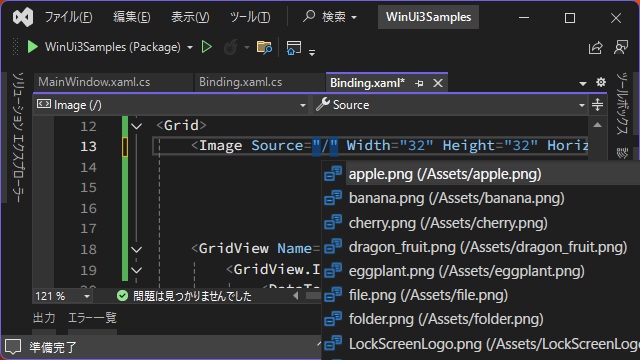Click WinUi3Samples (Package) start button label
This screenshot has width=640, height=360.
(113, 47)
